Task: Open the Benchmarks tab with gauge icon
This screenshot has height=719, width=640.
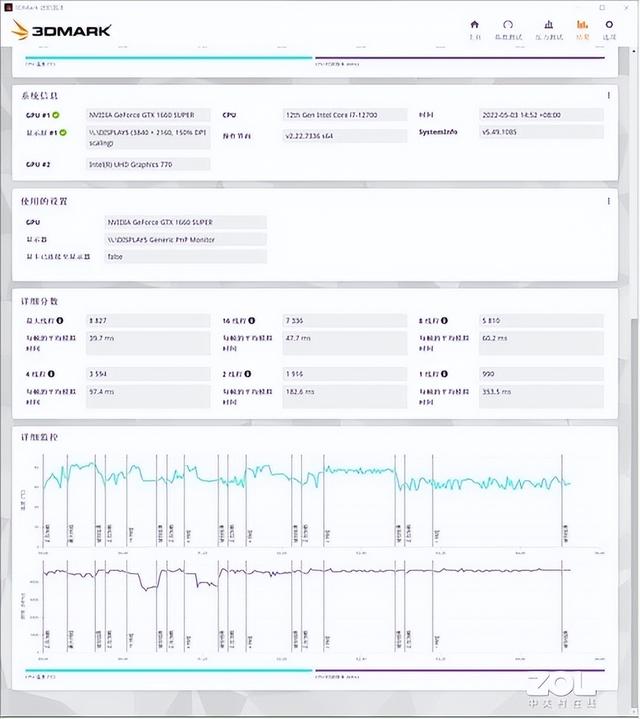Action: 508,24
